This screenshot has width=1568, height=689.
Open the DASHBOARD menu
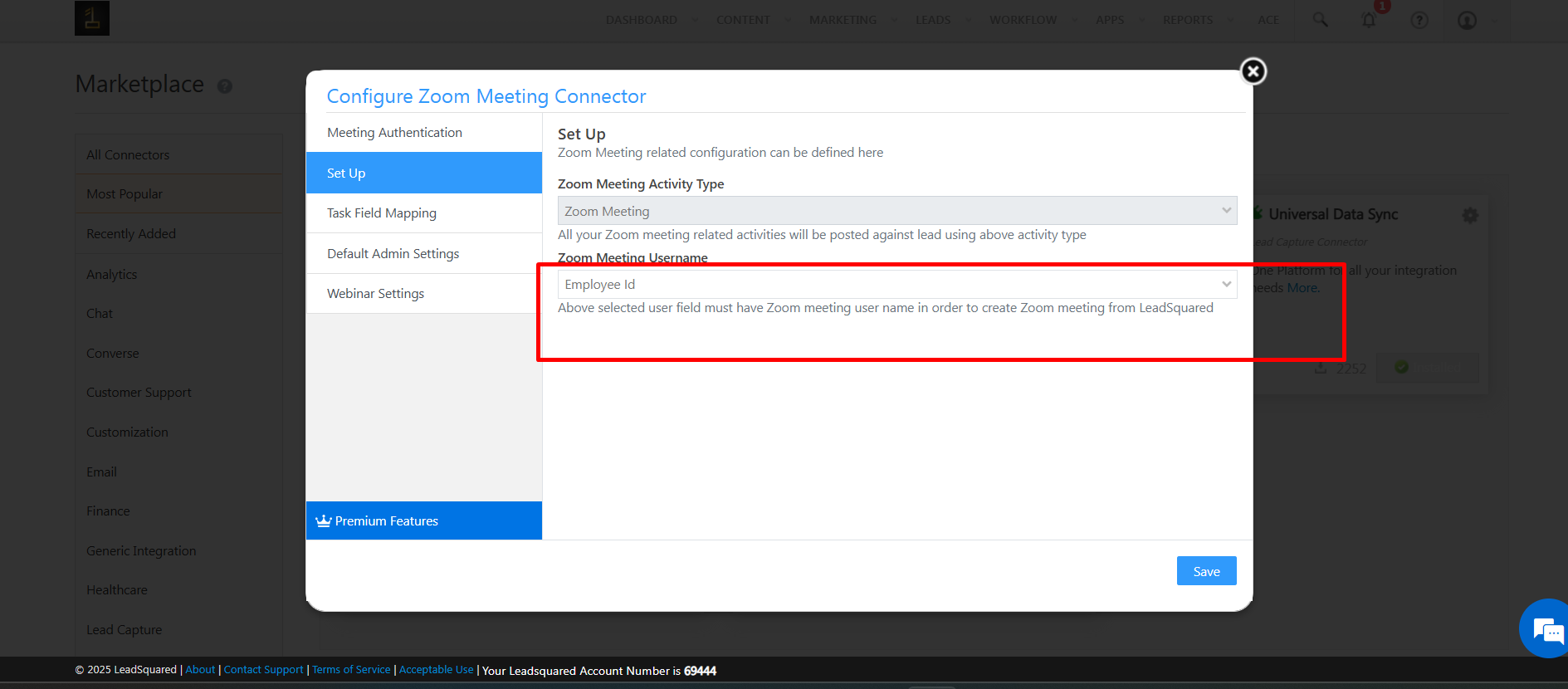tap(642, 20)
